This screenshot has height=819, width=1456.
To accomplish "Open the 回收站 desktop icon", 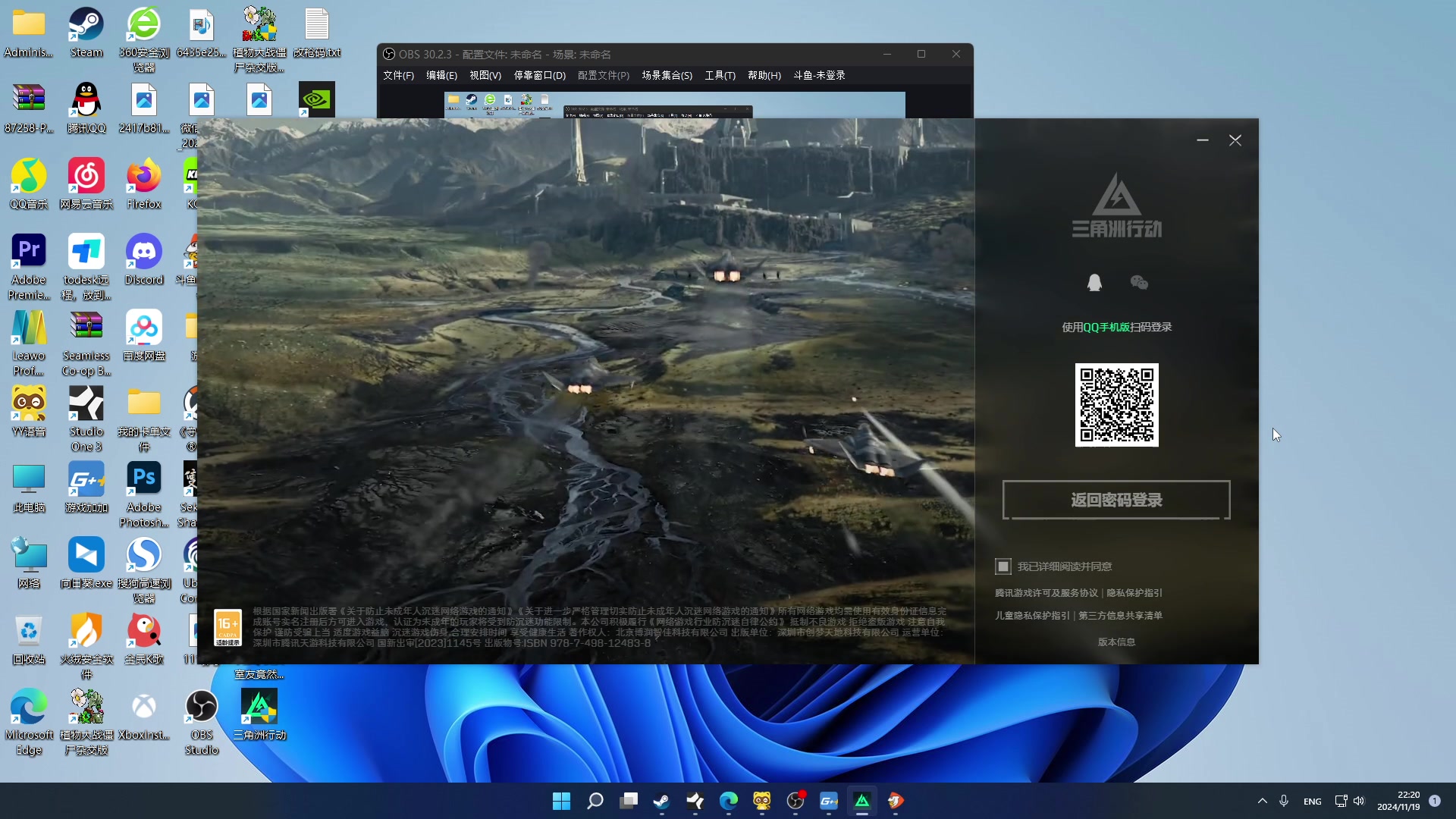I will [x=29, y=639].
